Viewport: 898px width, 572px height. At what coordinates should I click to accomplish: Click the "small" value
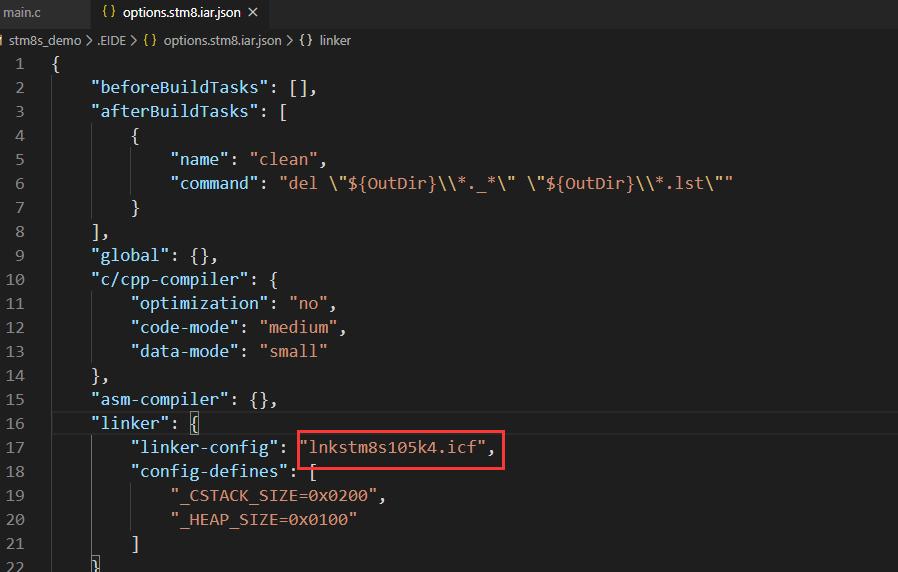click(293, 351)
